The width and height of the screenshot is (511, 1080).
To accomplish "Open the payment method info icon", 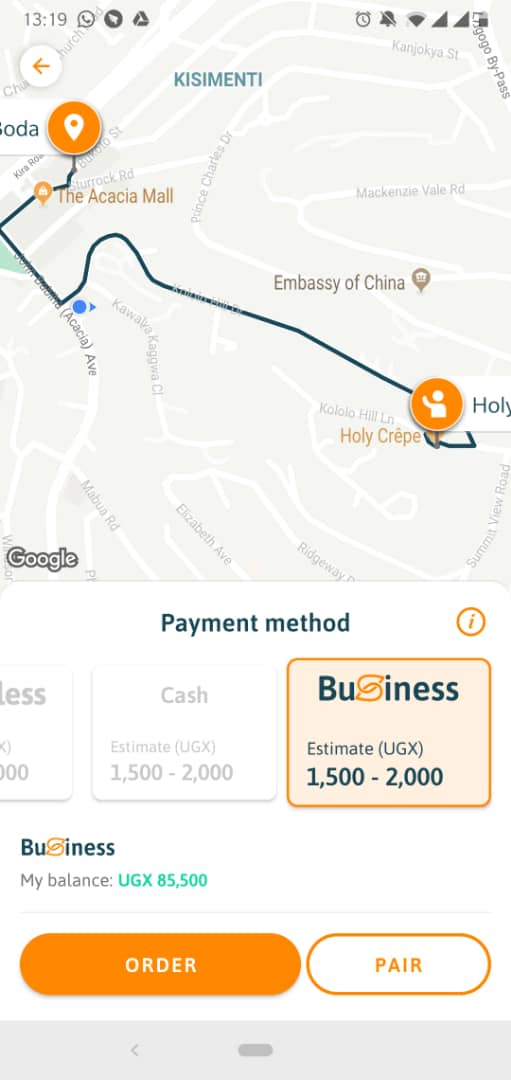I will (x=471, y=623).
